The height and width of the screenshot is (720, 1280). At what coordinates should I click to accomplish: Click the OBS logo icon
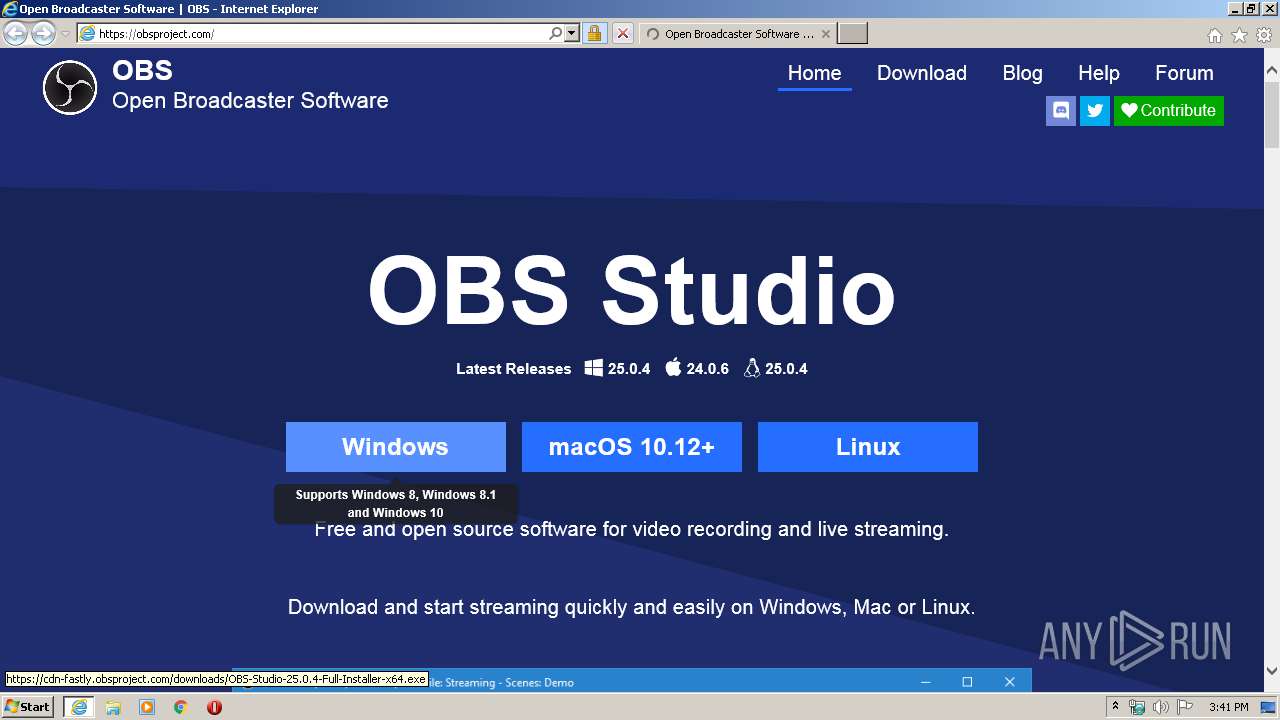coord(70,87)
